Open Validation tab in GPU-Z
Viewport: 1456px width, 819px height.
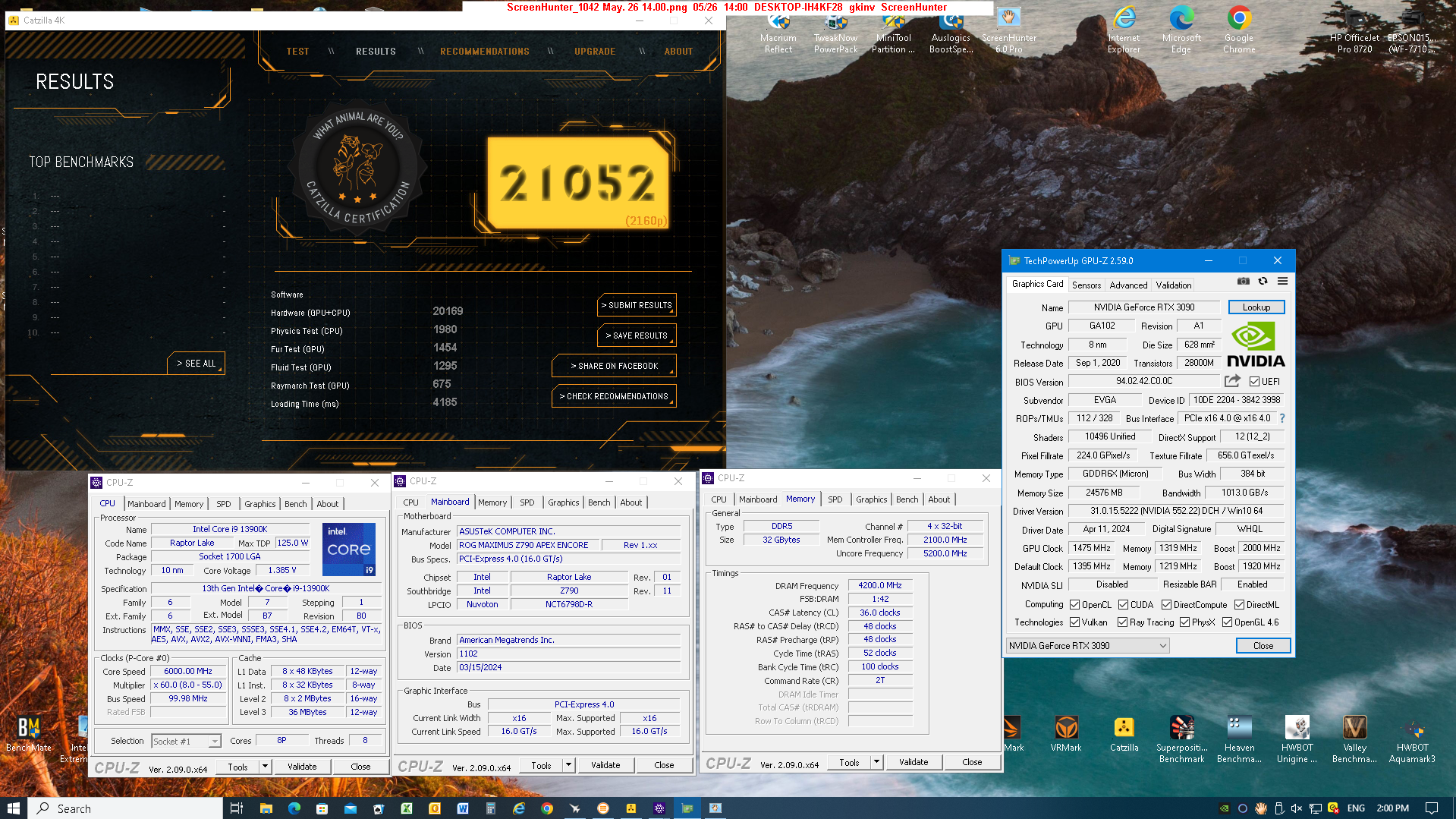pyautogui.click(x=1173, y=285)
